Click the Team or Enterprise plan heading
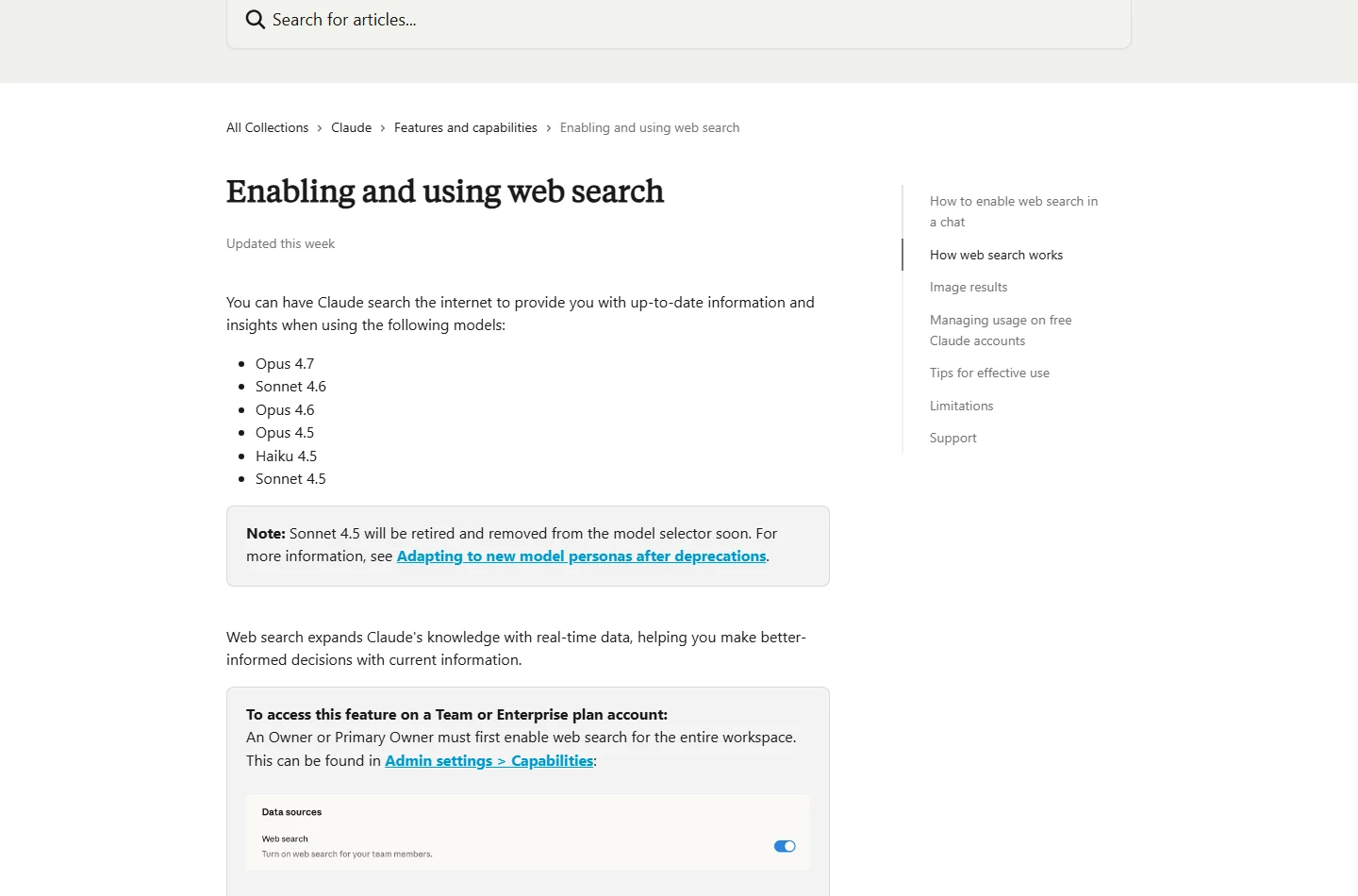 tap(456, 715)
